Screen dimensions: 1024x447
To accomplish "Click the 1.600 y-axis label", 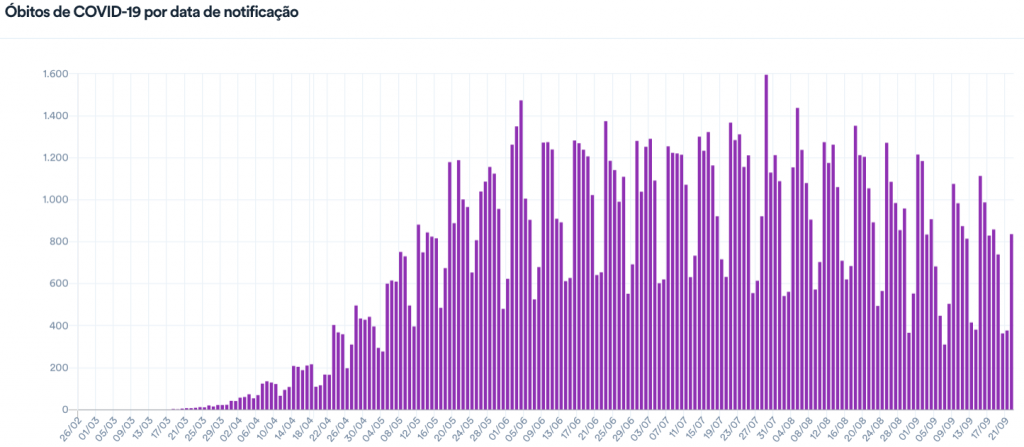I will 54,74.
